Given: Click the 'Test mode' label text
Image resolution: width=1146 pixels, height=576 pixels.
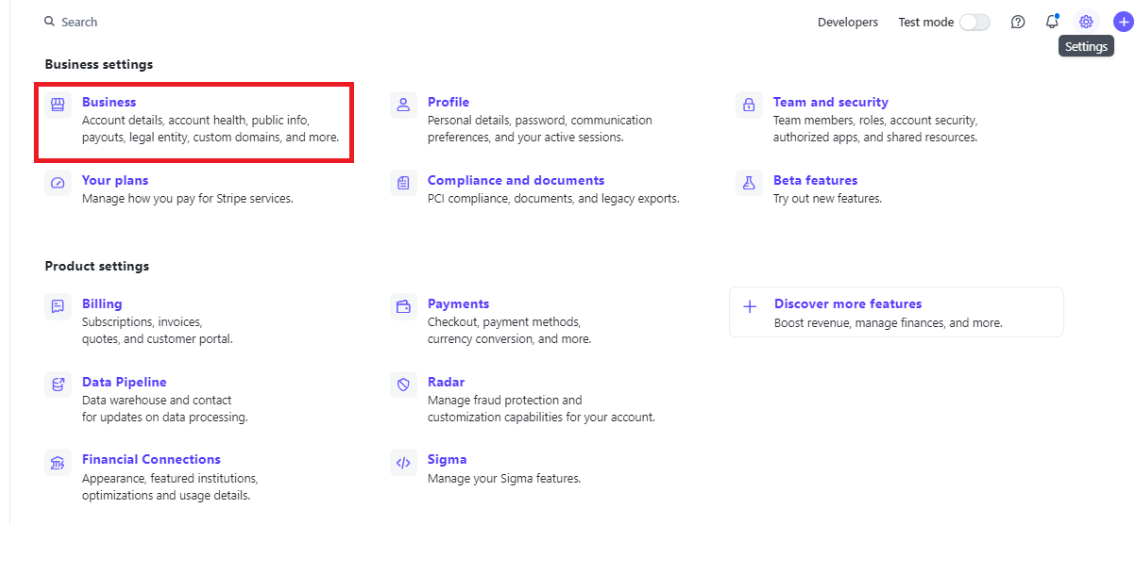Looking at the screenshot, I should (x=926, y=22).
